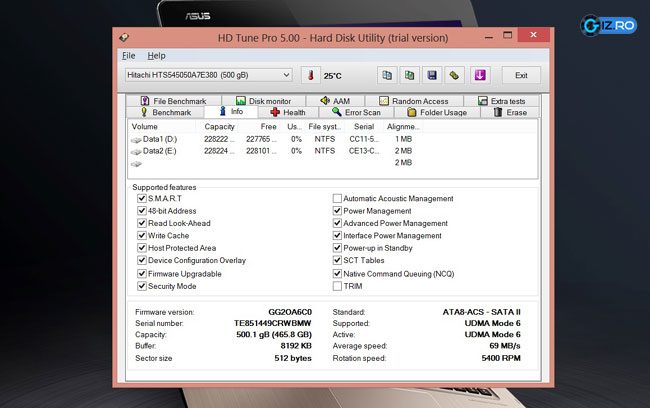
Task: Click the 69 MB/s average speed value
Action: (504, 345)
